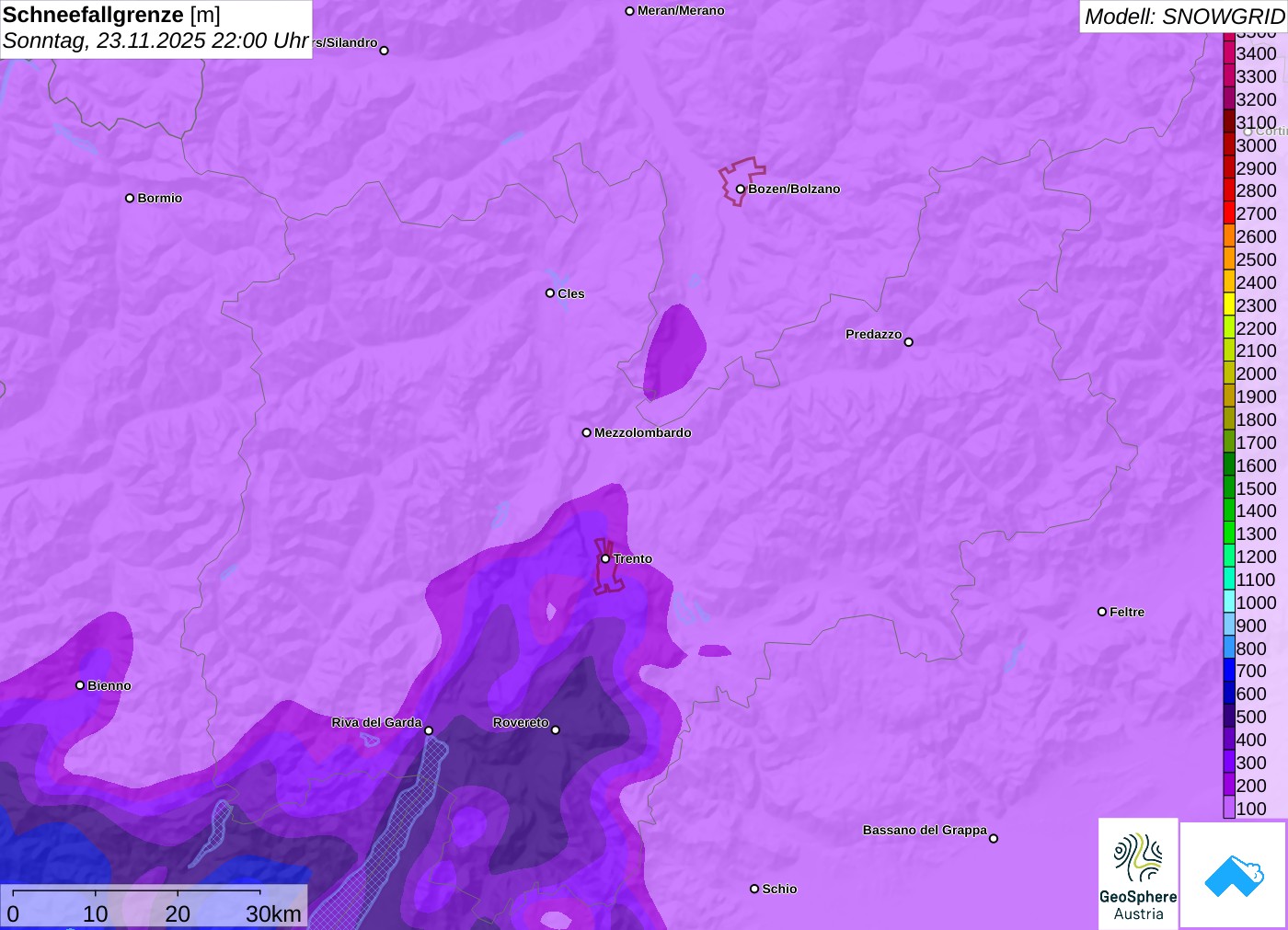
Task: Select the 2300 m yellow legend swatch
Action: (1229, 305)
